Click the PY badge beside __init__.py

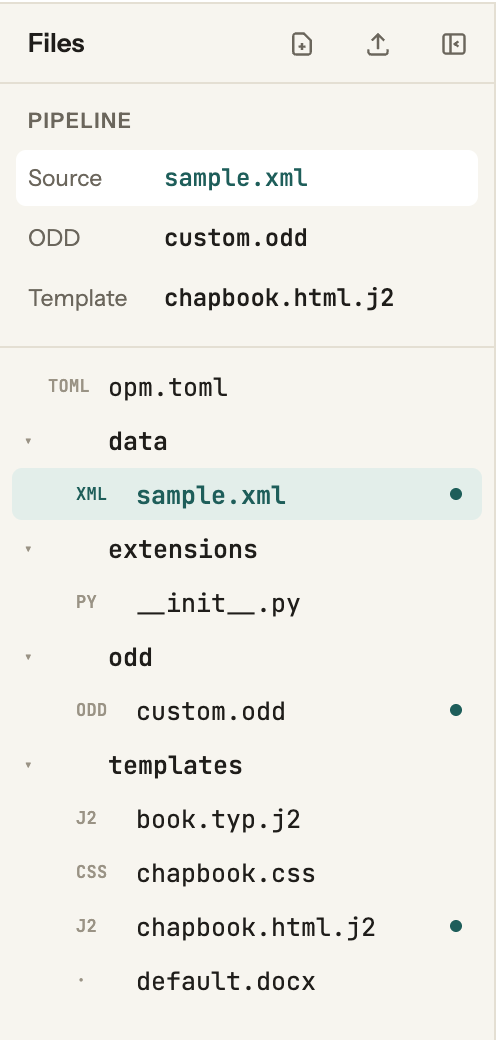86,602
